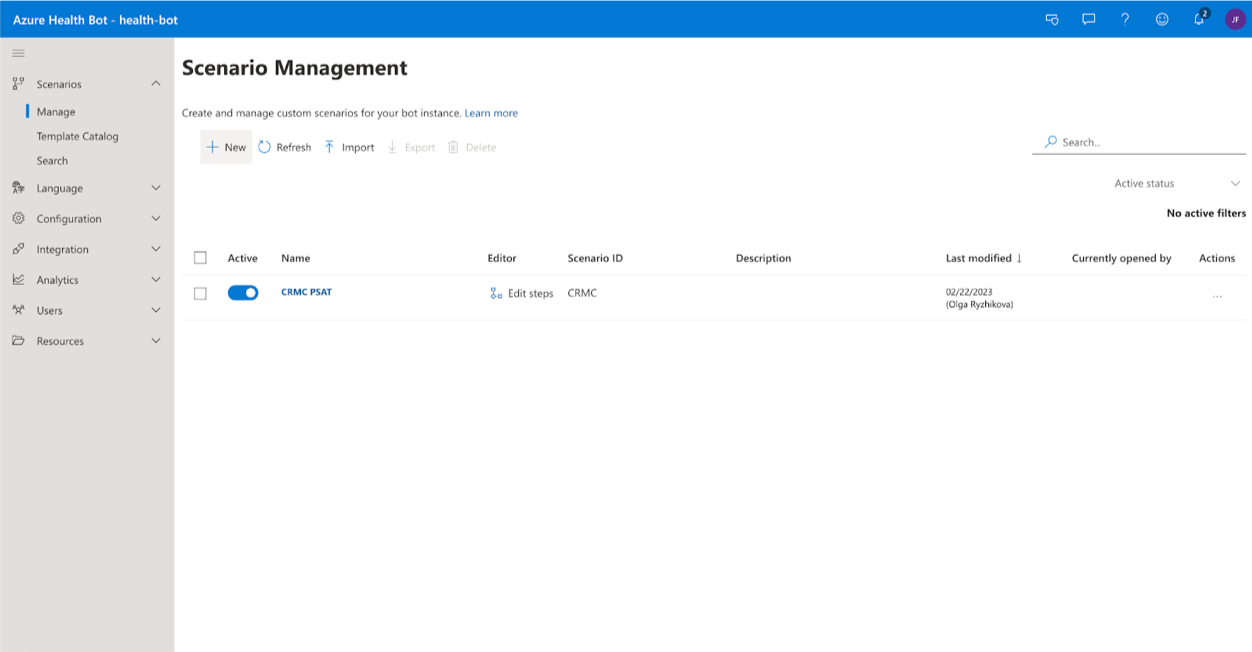Disable the CRMC PSAT active toggle
The height and width of the screenshot is (652, 1252).
click(x=243, y=292)
